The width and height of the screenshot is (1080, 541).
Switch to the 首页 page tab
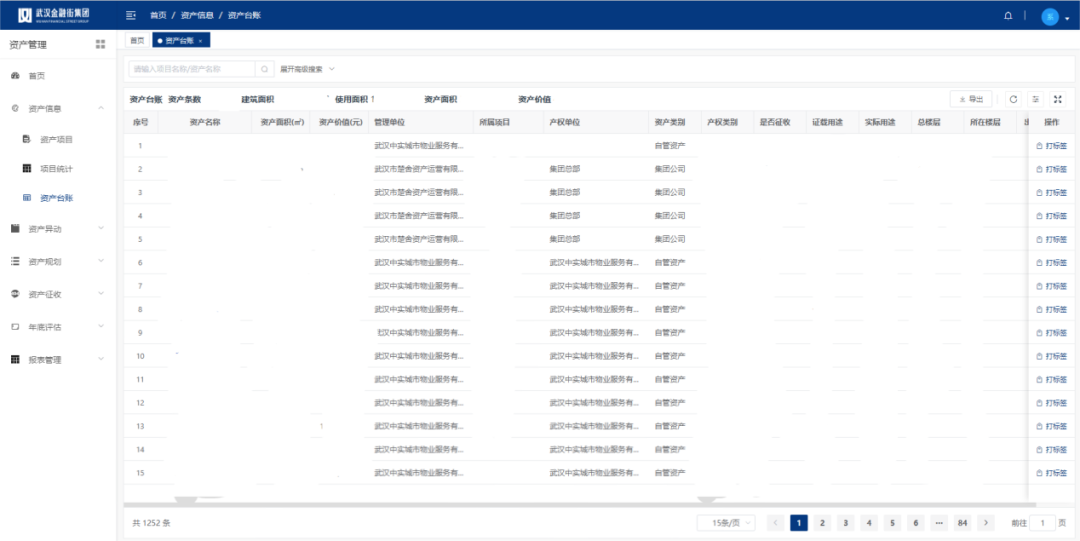(138, 41)
